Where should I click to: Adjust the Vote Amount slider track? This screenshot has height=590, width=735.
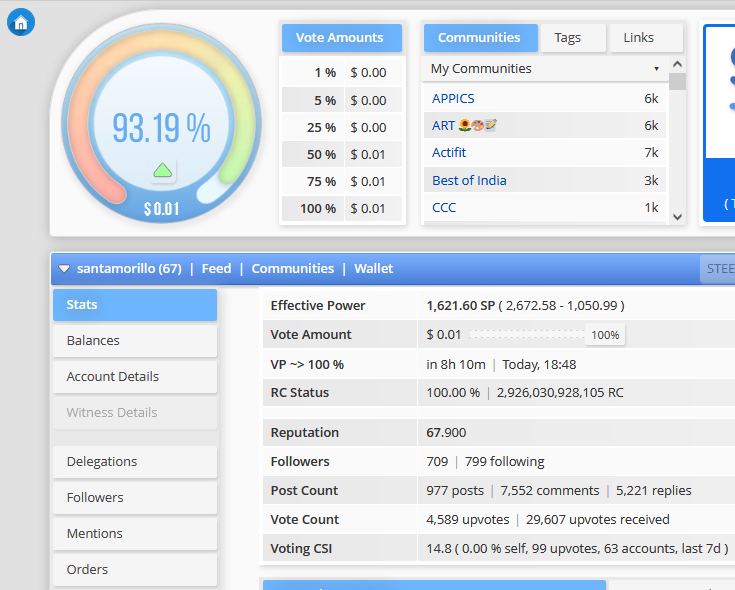(527, 335)
